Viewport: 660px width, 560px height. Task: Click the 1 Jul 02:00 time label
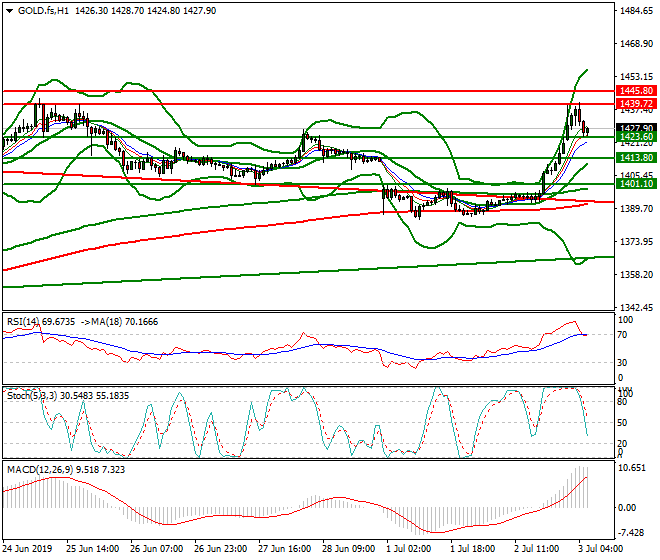(409, 549)
